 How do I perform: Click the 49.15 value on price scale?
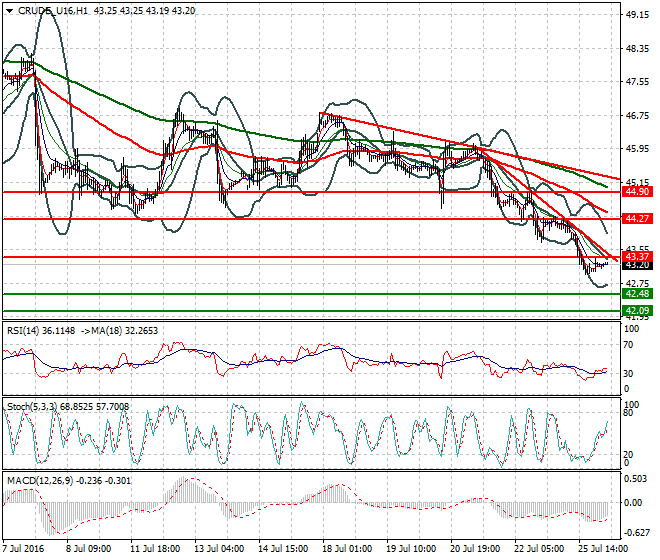pyautogui.click(x=638, y=15)
